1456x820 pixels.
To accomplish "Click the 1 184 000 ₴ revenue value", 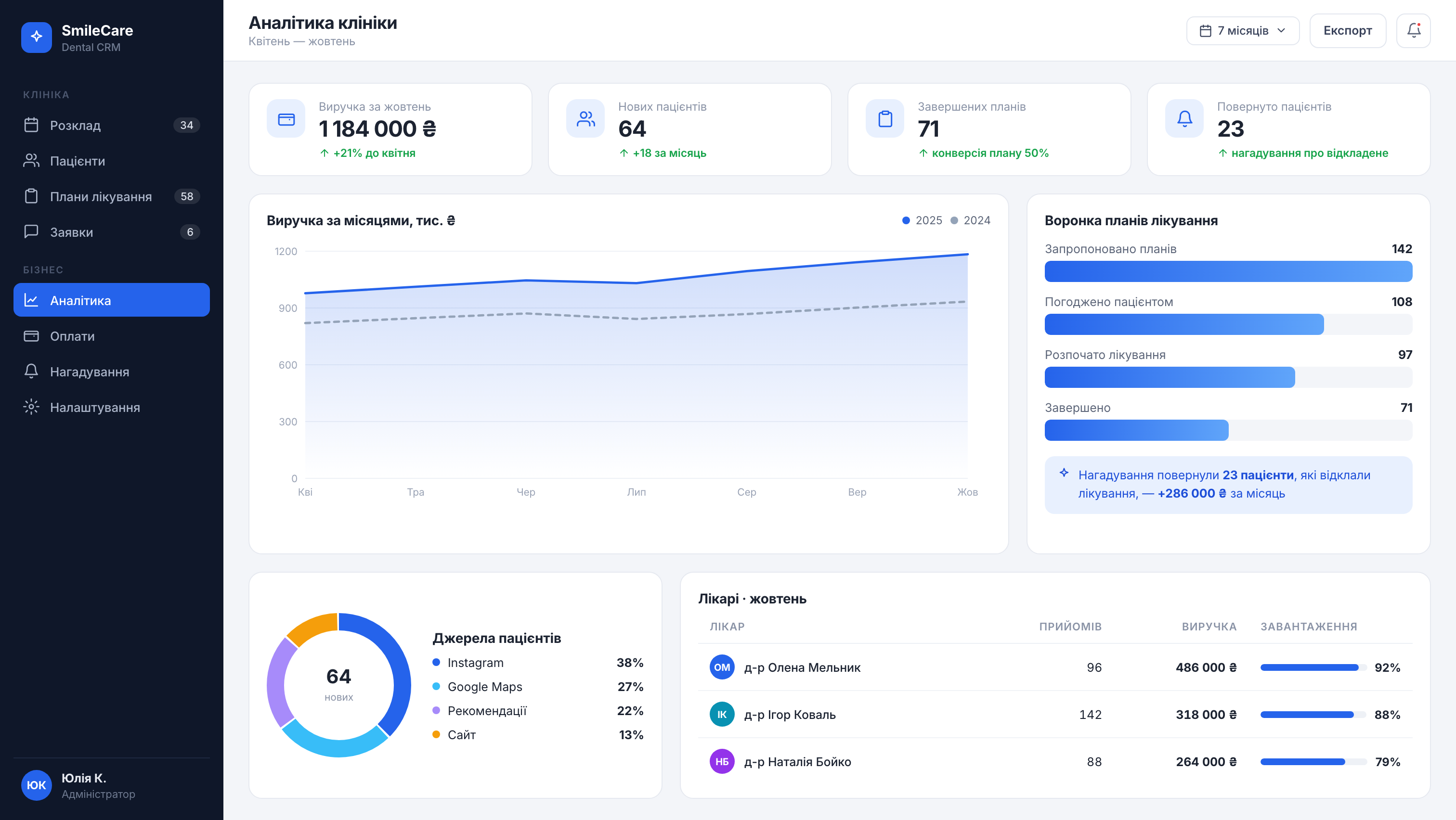I will 377,129.
